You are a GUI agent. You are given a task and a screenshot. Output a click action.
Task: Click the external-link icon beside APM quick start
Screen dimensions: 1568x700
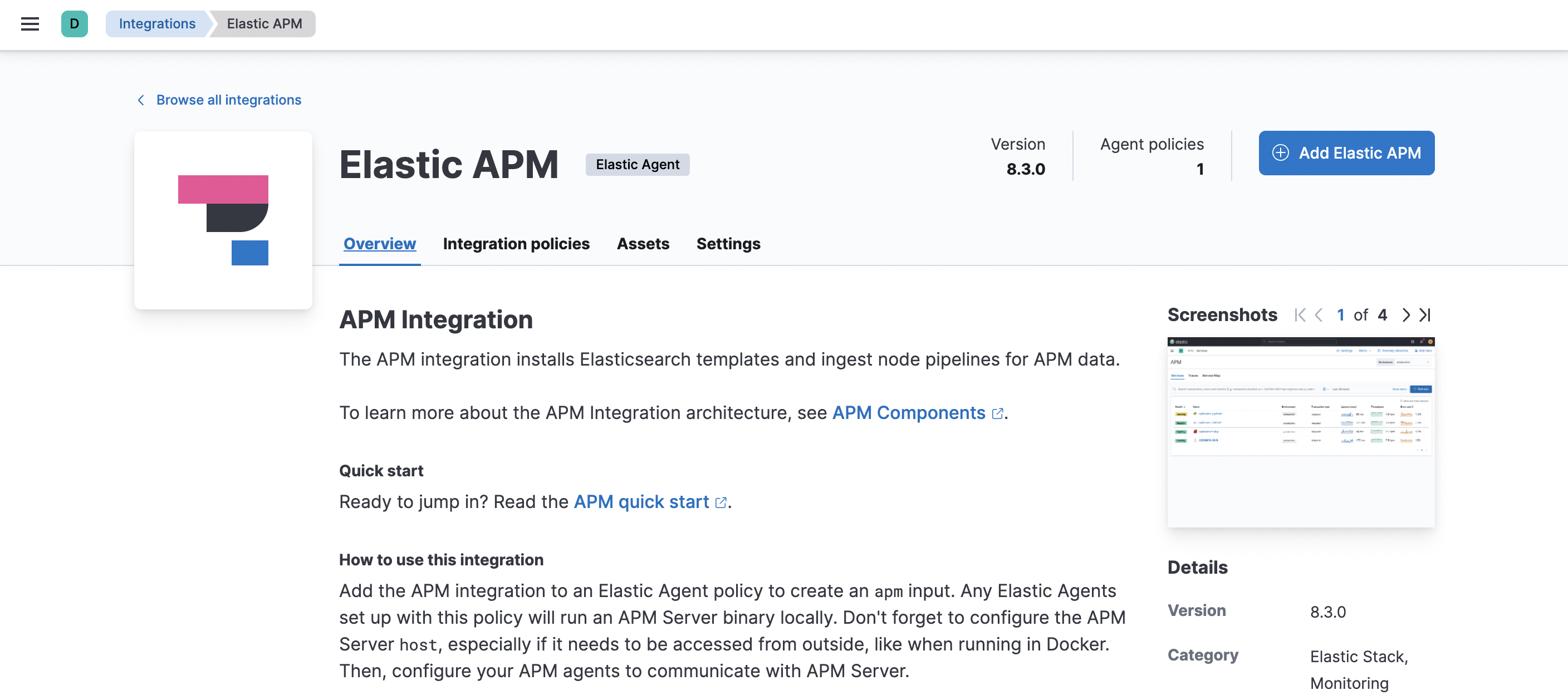(x=721, y=502)
